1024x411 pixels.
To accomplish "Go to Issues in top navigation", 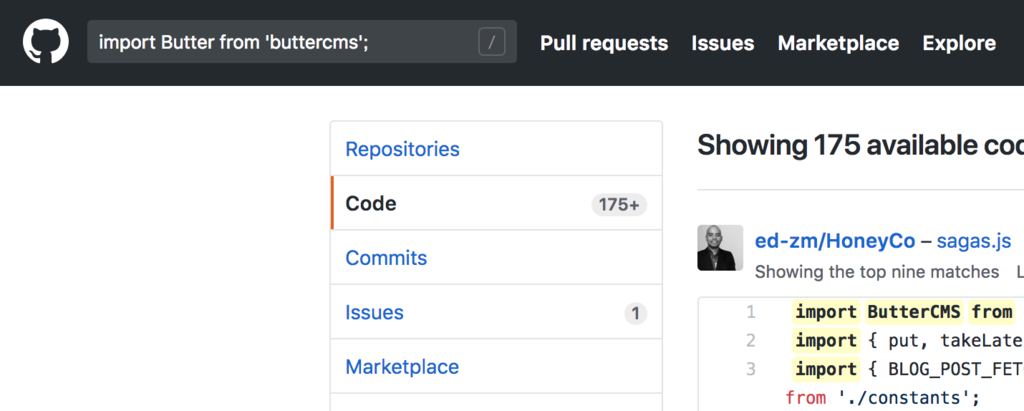I will (x=723, y=43).
